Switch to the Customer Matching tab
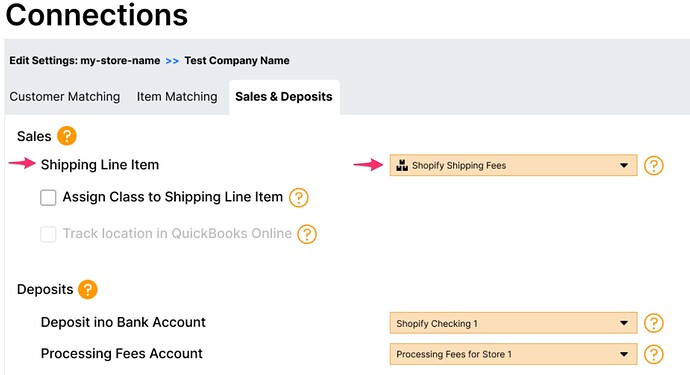The width and height of the screenshot is (690, 375). [x=65, y=97]
